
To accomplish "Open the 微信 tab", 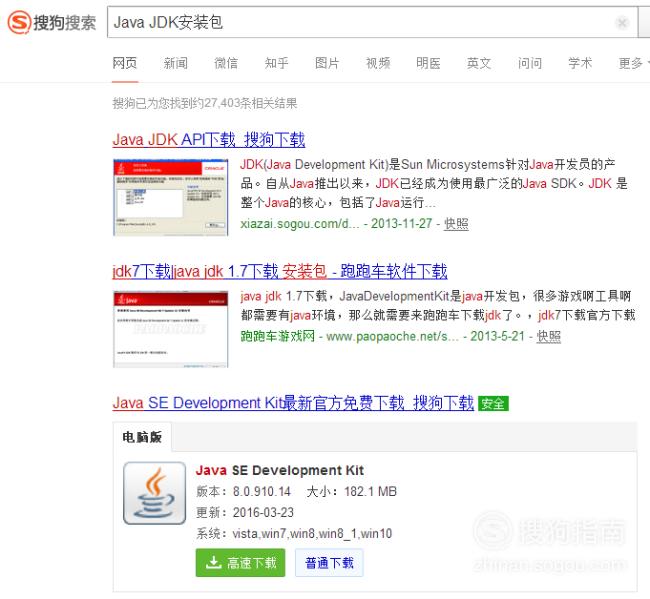I will [226, 63].
